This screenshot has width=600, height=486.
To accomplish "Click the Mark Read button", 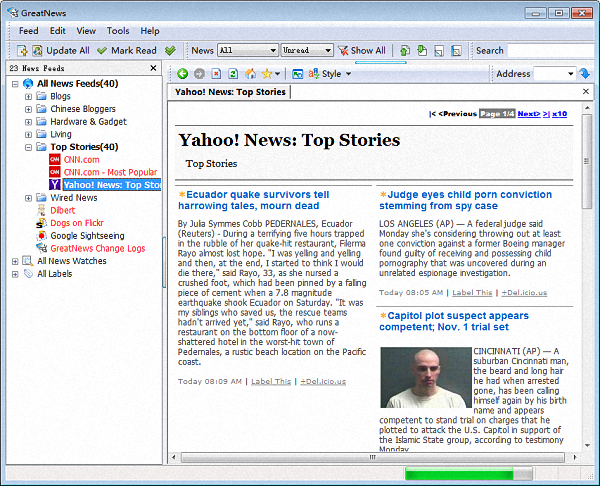I will coord(126,50).
